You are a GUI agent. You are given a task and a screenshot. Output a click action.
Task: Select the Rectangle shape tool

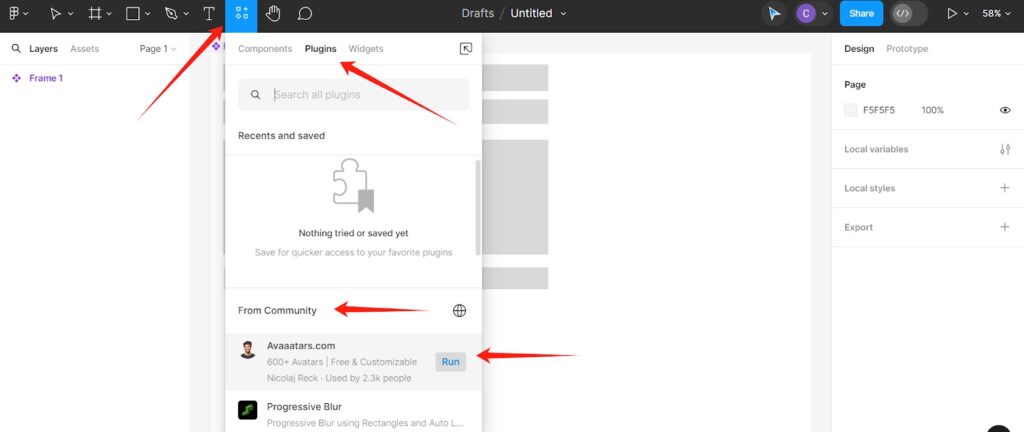(x=133, y=14)
